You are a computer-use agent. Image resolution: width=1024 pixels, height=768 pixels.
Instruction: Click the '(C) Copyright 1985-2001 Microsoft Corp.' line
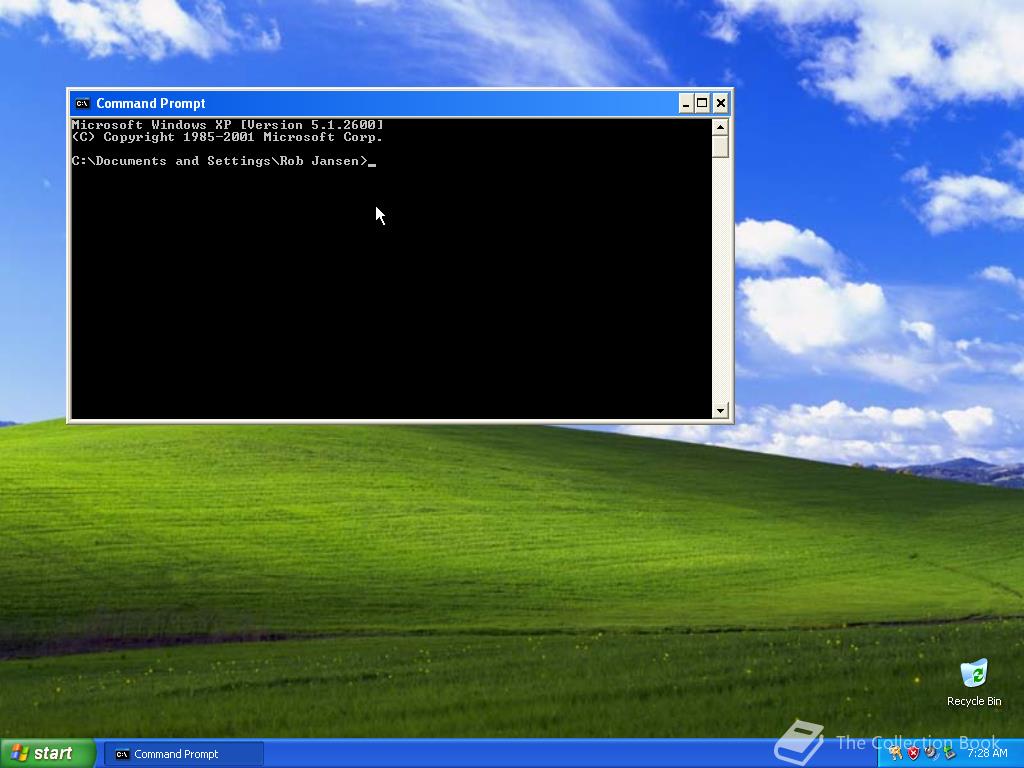227,137
